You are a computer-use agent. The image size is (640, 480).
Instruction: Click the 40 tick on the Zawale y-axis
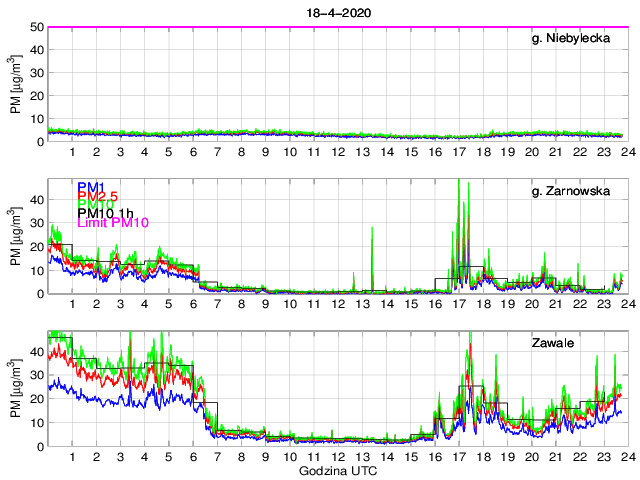click(35, 352)
